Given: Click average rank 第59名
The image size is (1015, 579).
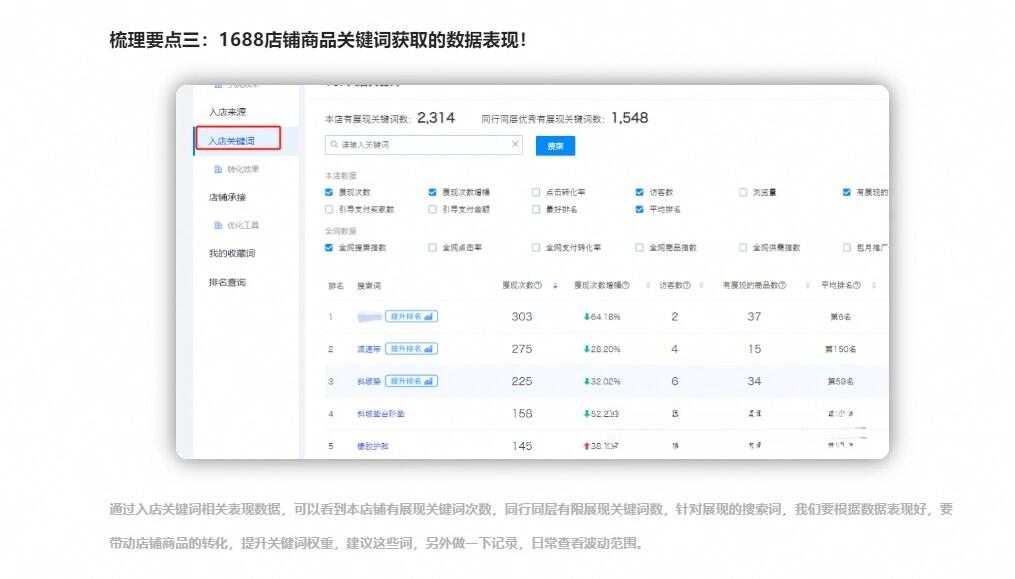Looking at the screenshot, I should (x=840, y=381).
